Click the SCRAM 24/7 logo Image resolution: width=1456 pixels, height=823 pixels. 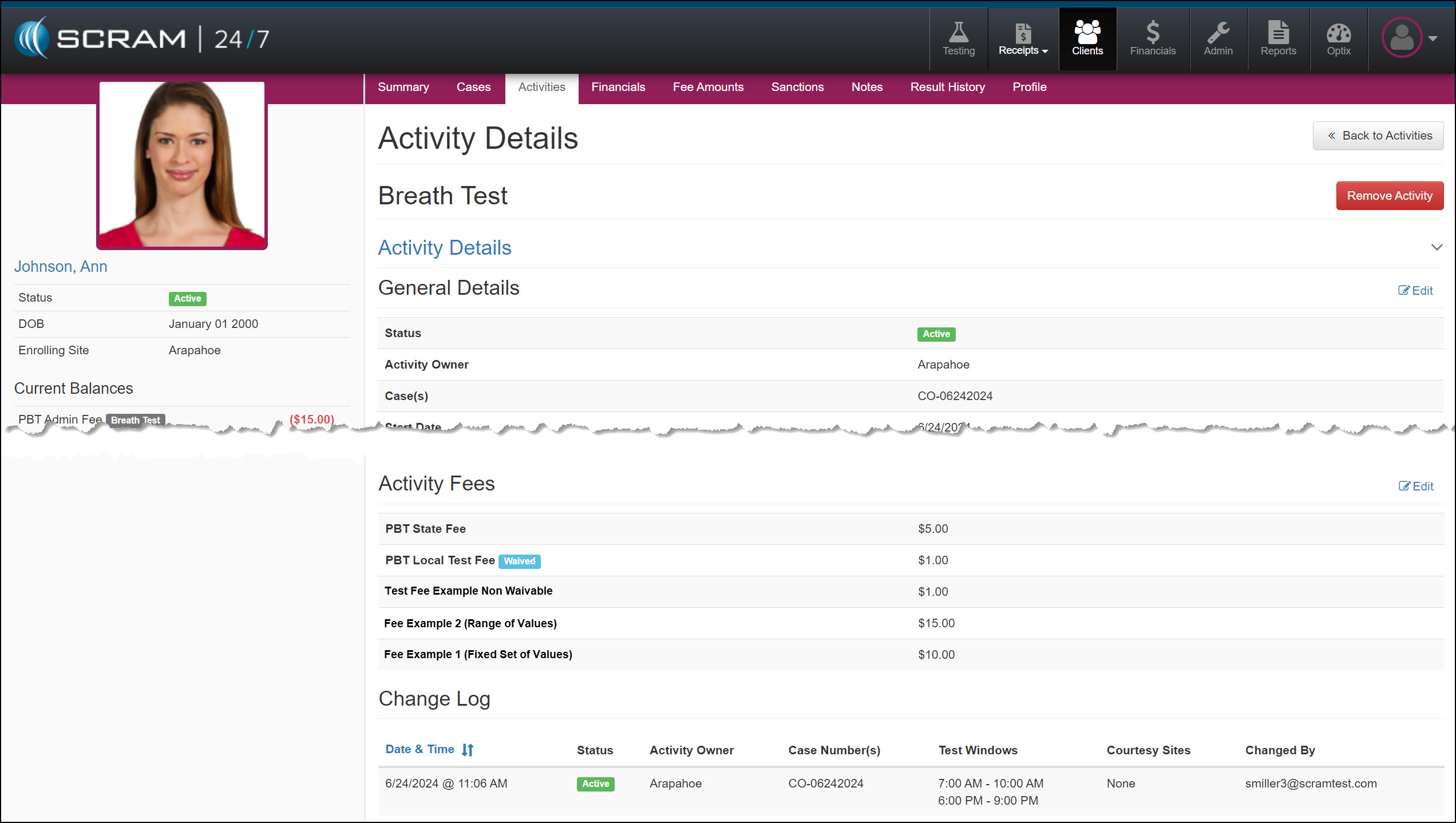142,38
